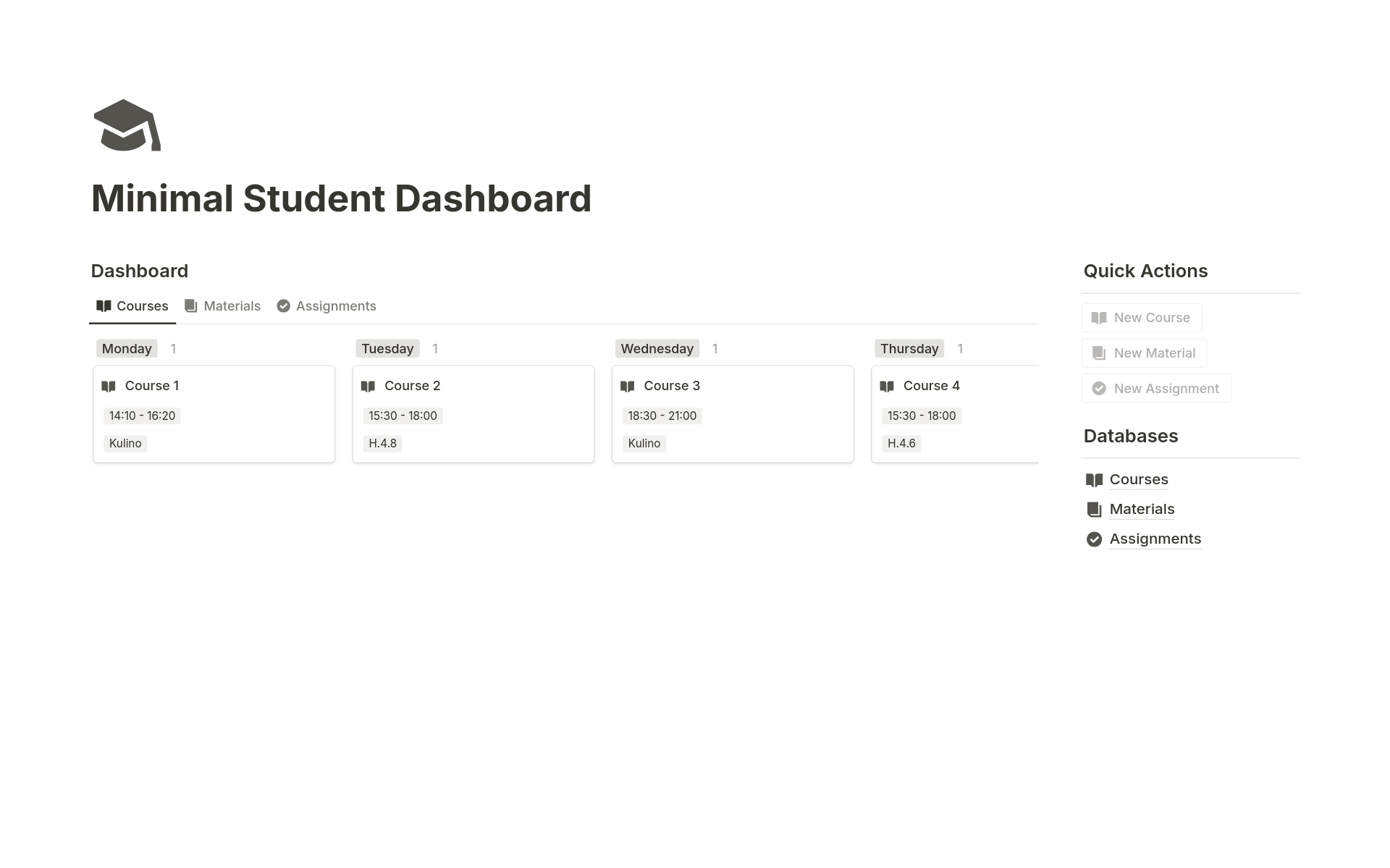Image resolution: width=1390 pixels, height=868 pixels.
Task: Open the Courses database link
Action: coord(1138,479)
